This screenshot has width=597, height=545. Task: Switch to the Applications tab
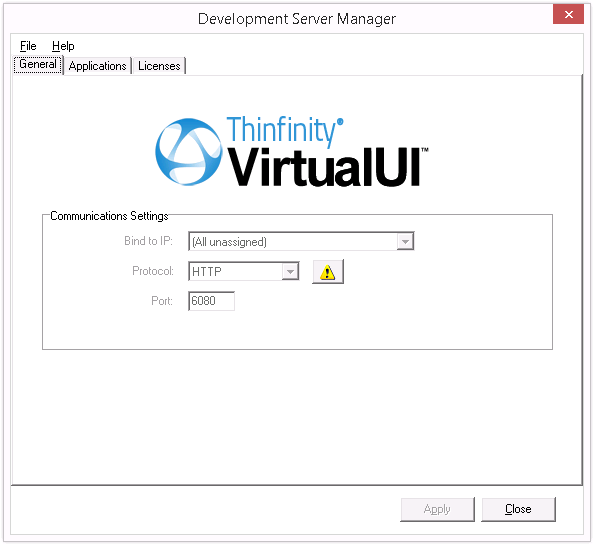coord(97,66)
